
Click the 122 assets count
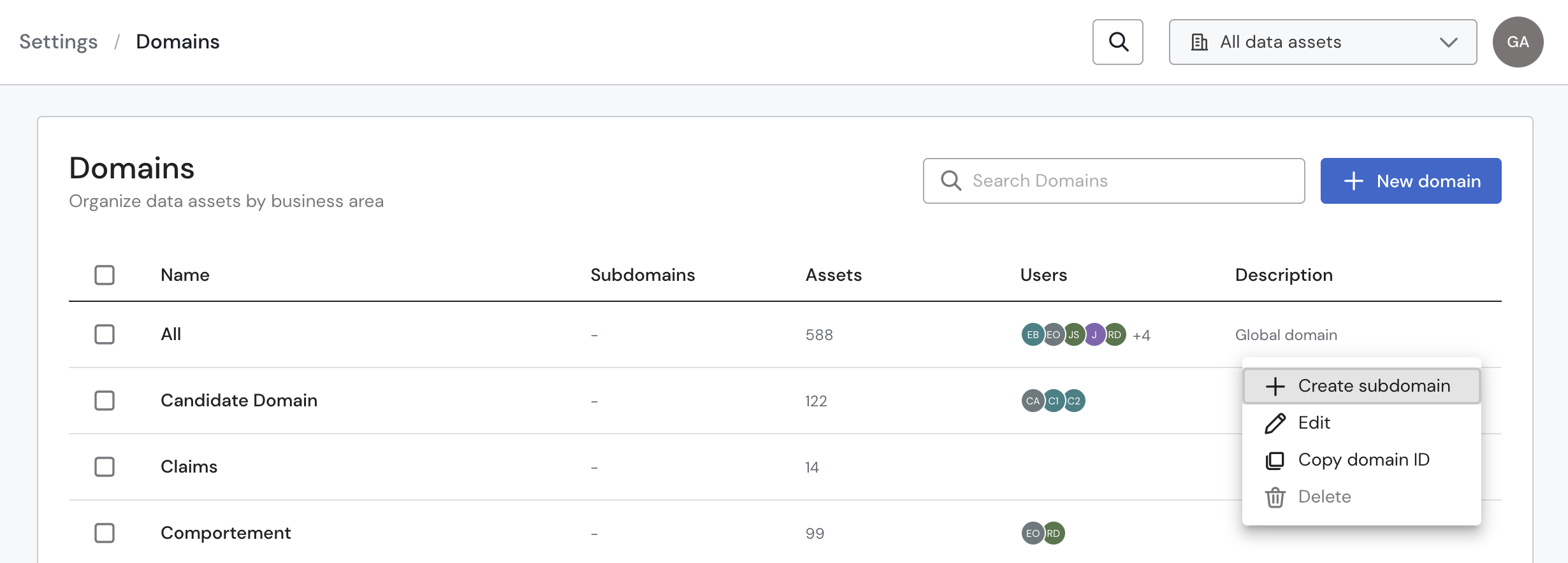816,401
